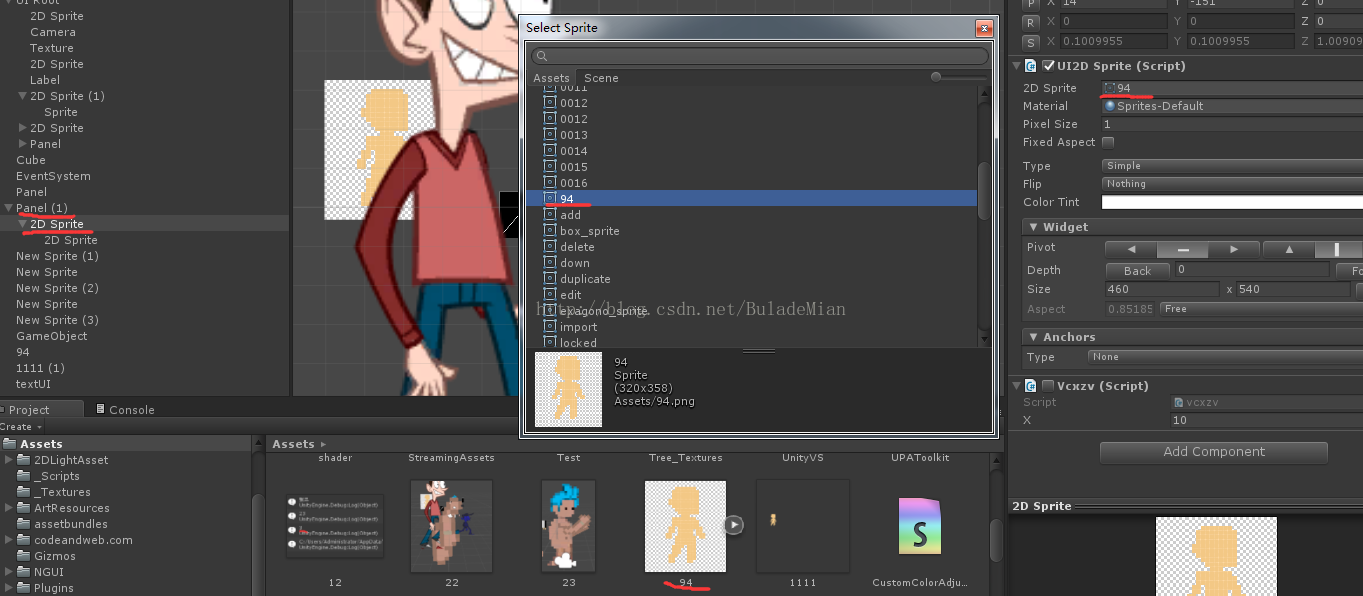Click sprite icon beside 'delete' entry
The image size is (1363, 596).
(x=550, y=247)
